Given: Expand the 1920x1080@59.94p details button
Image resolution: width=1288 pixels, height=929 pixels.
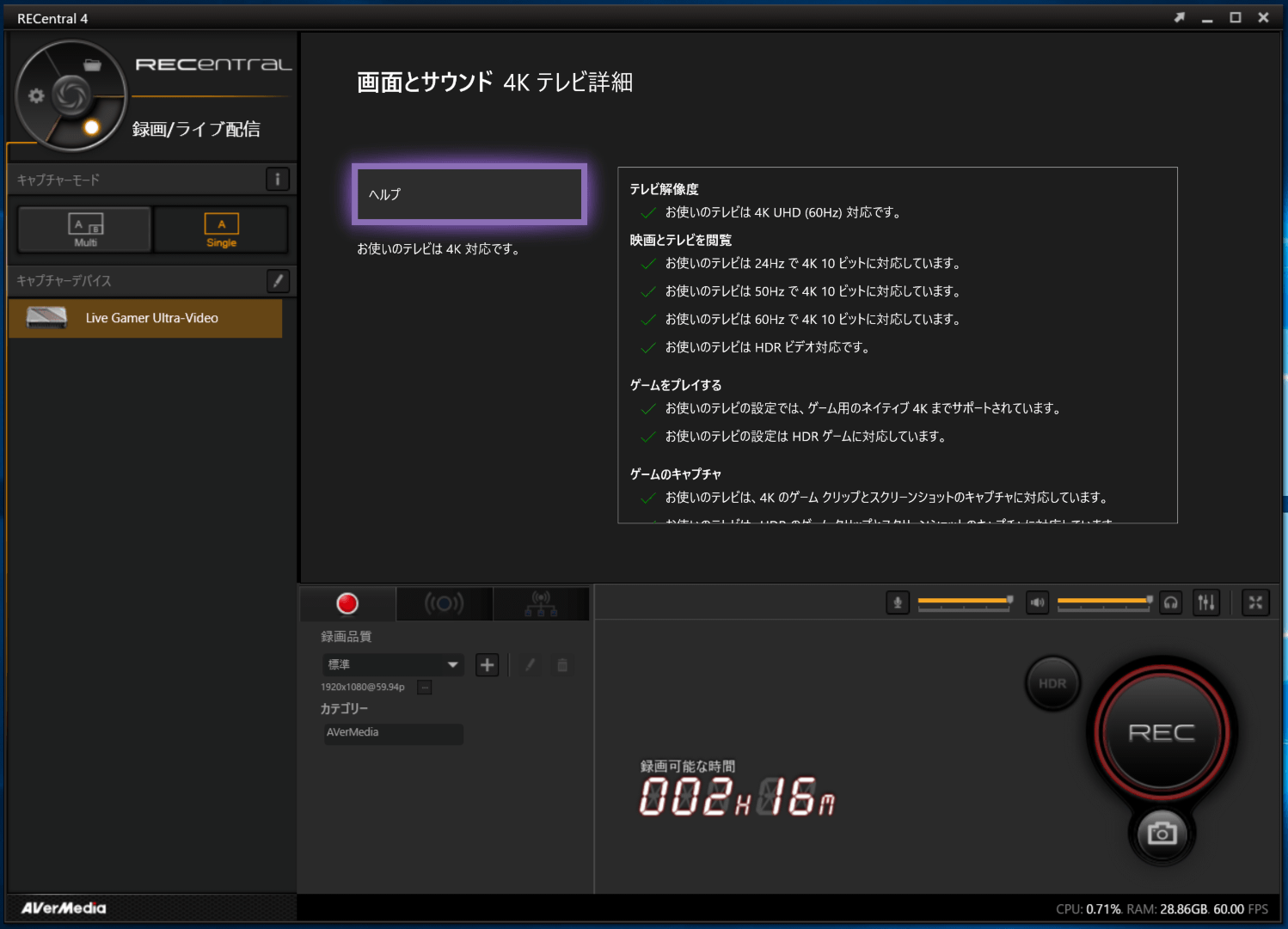Looking at the screenshot, I should (x=424, y=687).
